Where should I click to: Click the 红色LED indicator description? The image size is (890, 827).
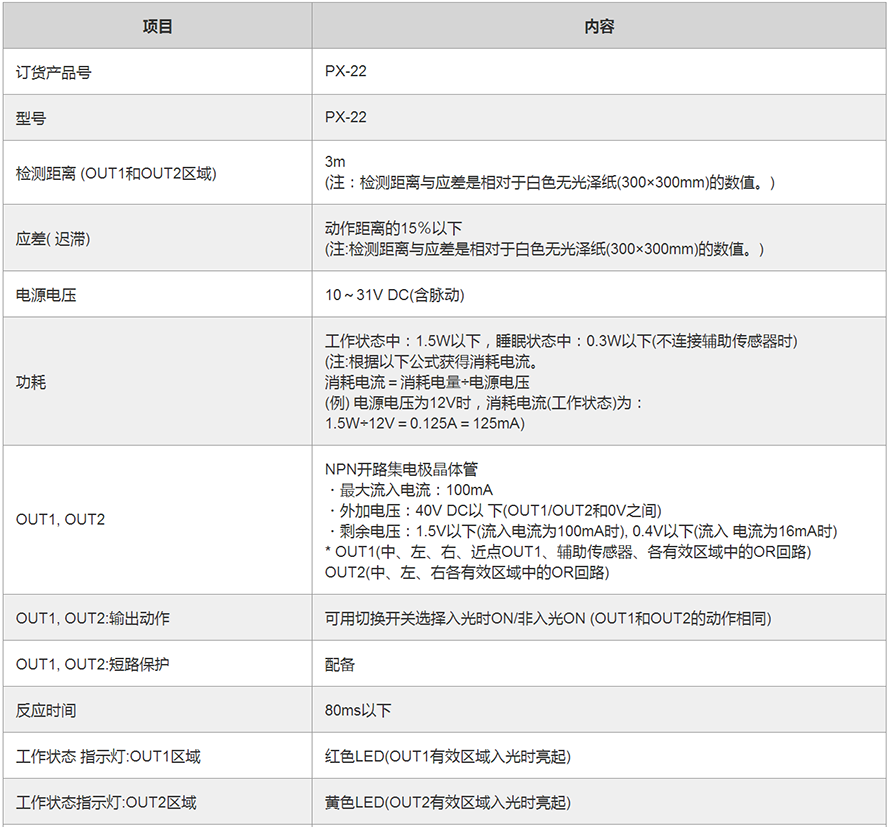coord(448,756)
